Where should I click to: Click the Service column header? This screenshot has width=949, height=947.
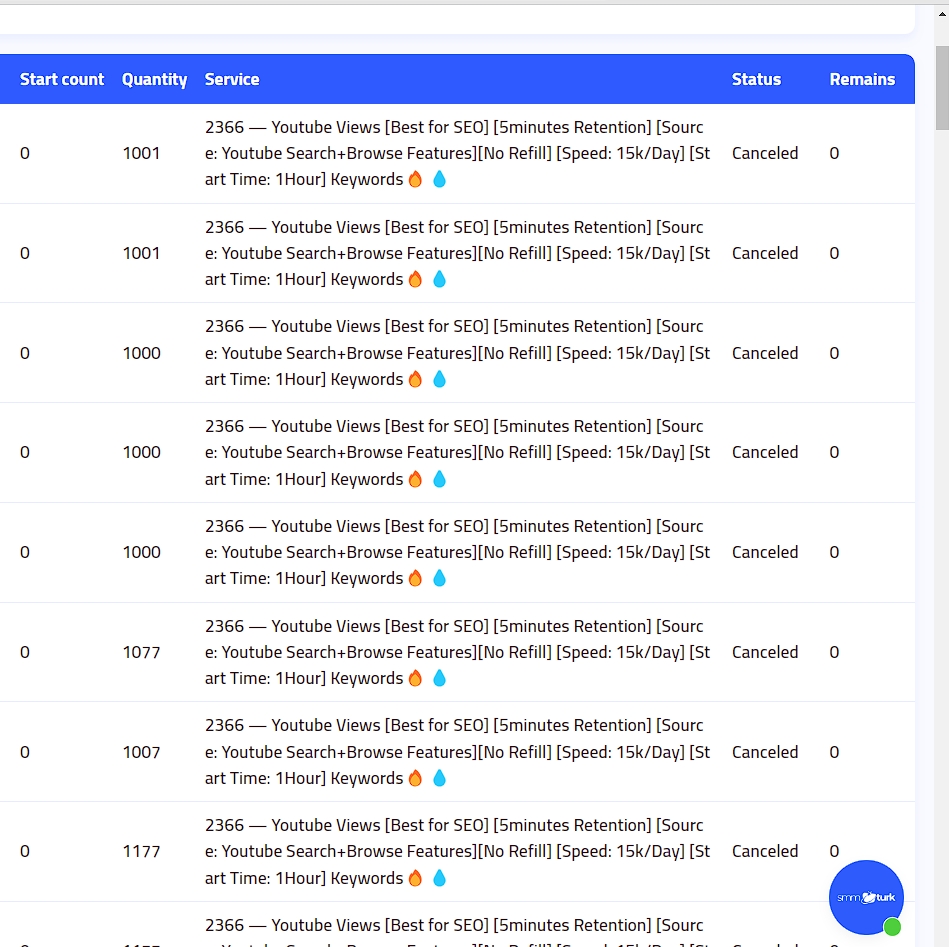pos(232,79)
